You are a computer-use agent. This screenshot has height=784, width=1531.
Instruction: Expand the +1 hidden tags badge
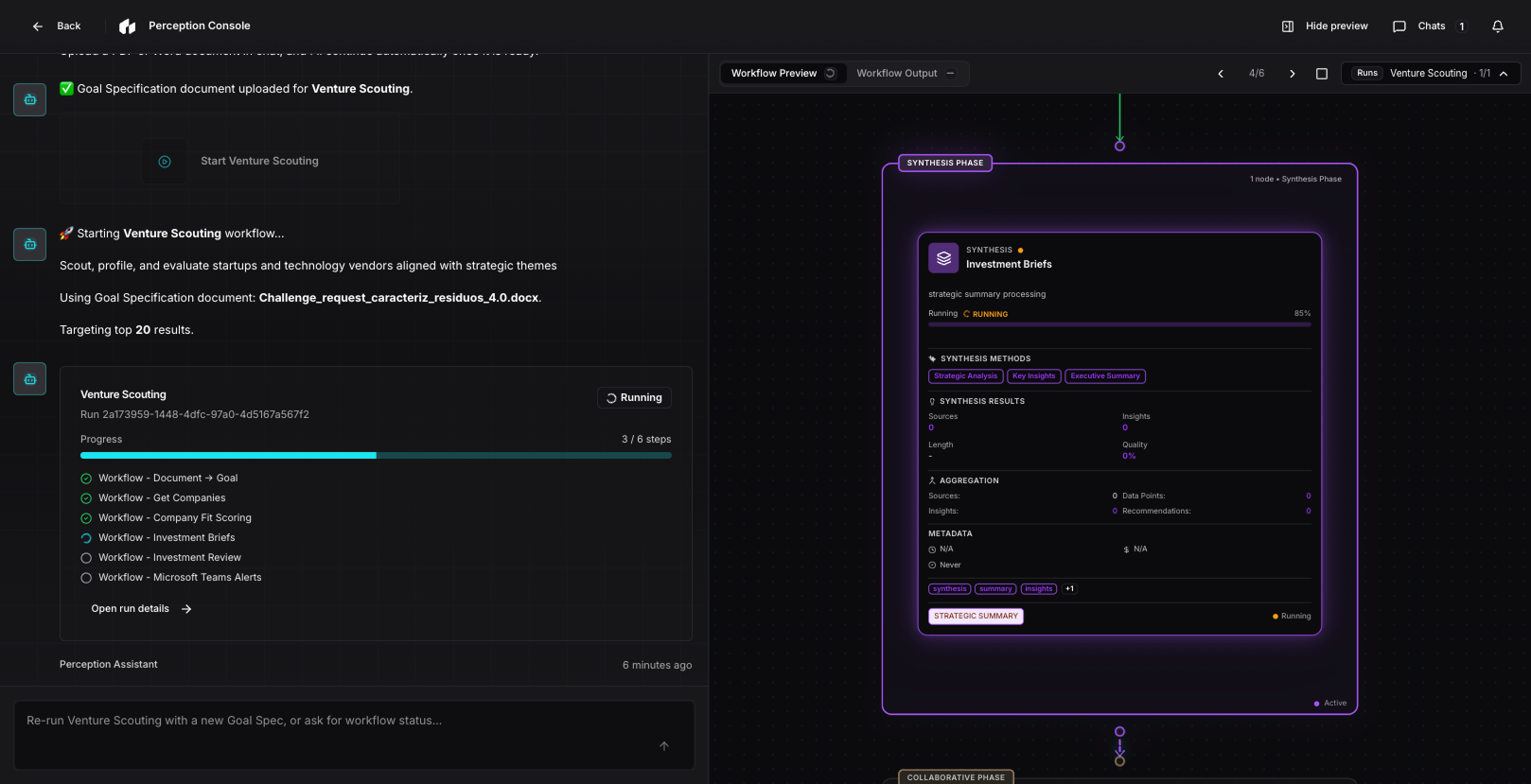[x=1069, y=589]
